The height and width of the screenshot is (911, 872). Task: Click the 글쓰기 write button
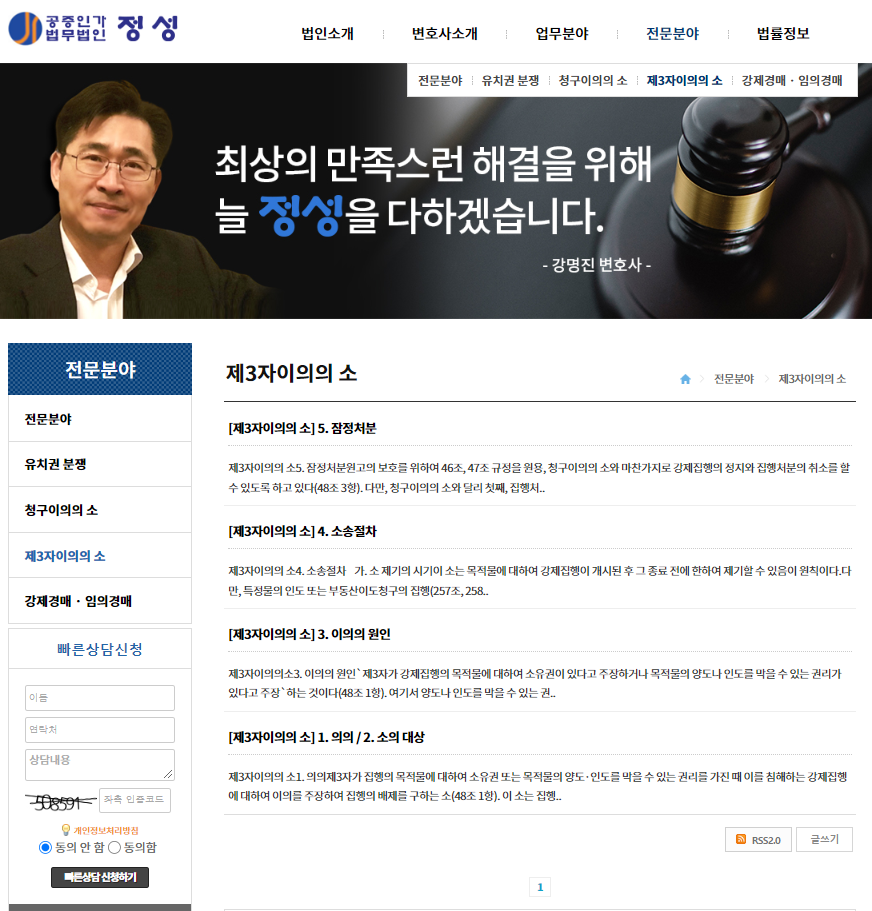824,840
